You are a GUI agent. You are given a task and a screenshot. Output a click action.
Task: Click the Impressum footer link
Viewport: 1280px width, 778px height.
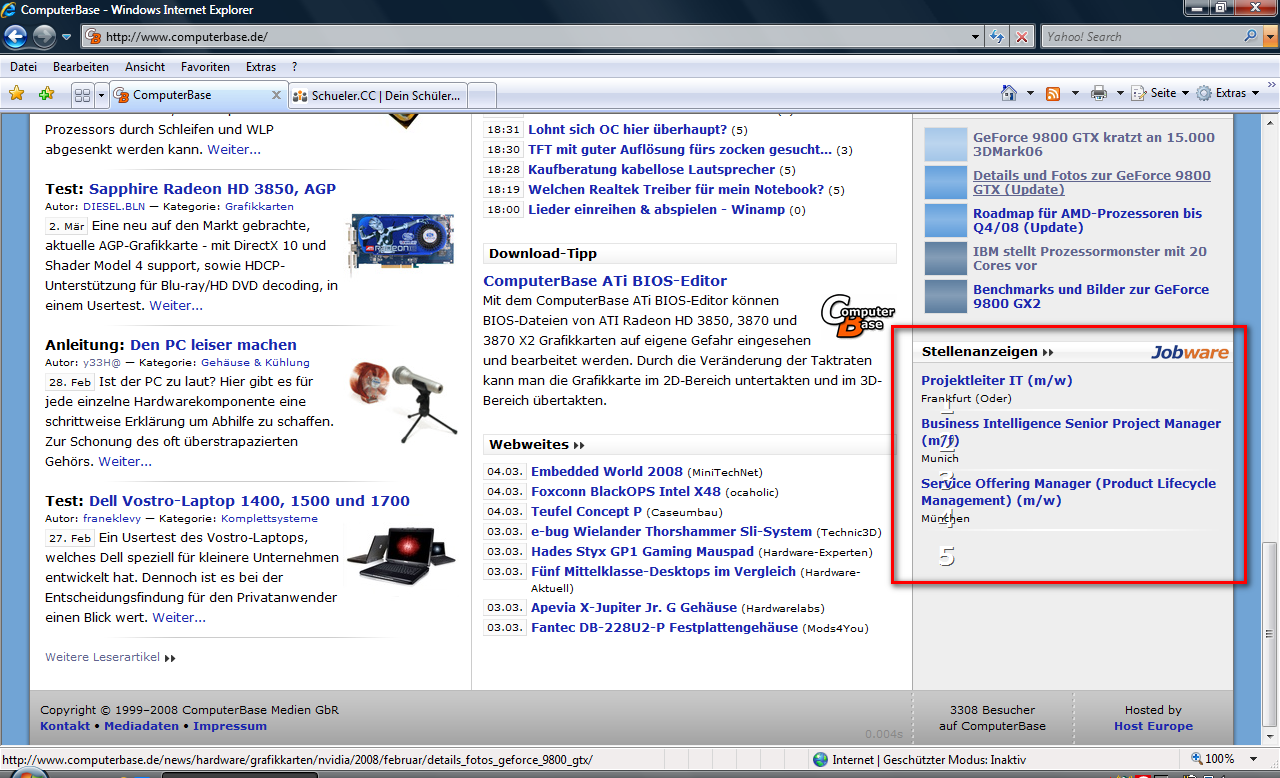point(230,726)
